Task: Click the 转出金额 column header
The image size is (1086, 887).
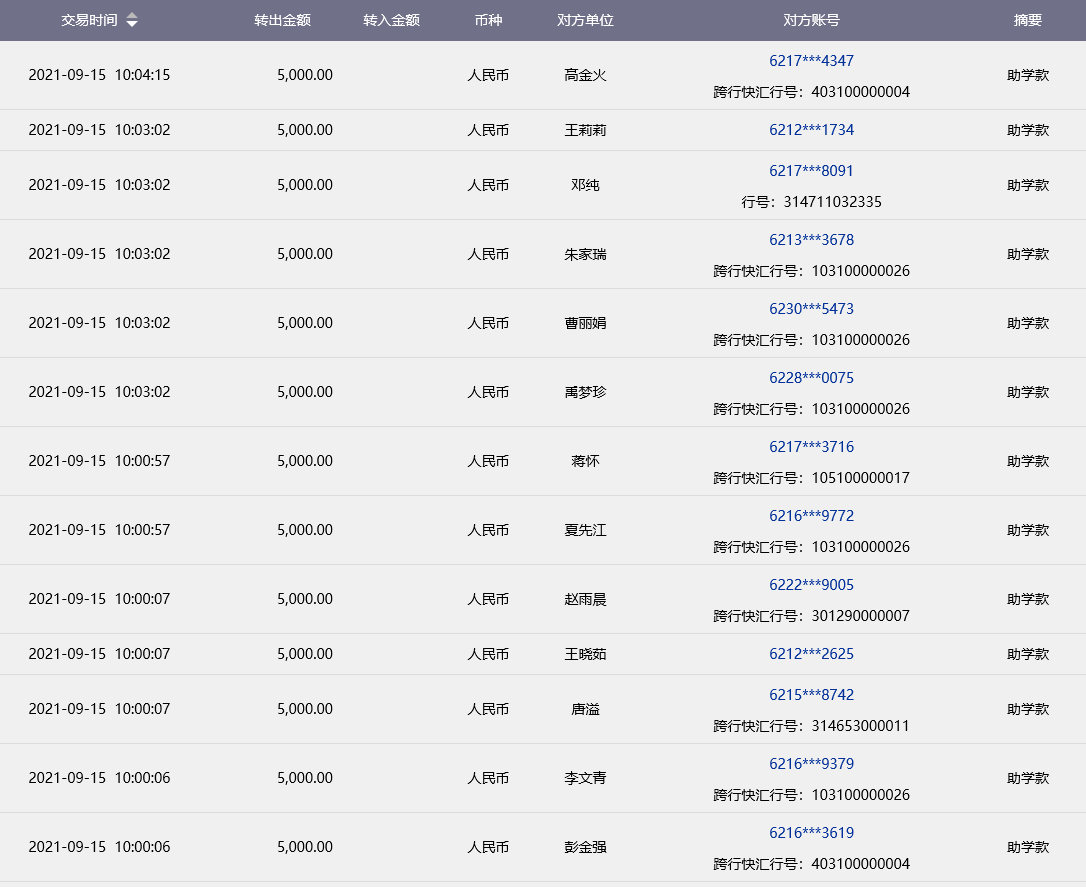Action: pos(282,20)
